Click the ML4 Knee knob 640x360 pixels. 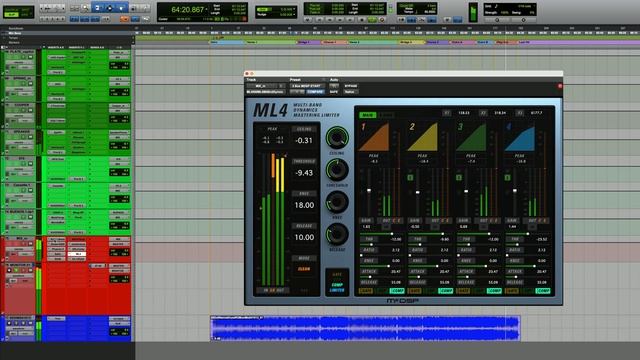(337, 202)
